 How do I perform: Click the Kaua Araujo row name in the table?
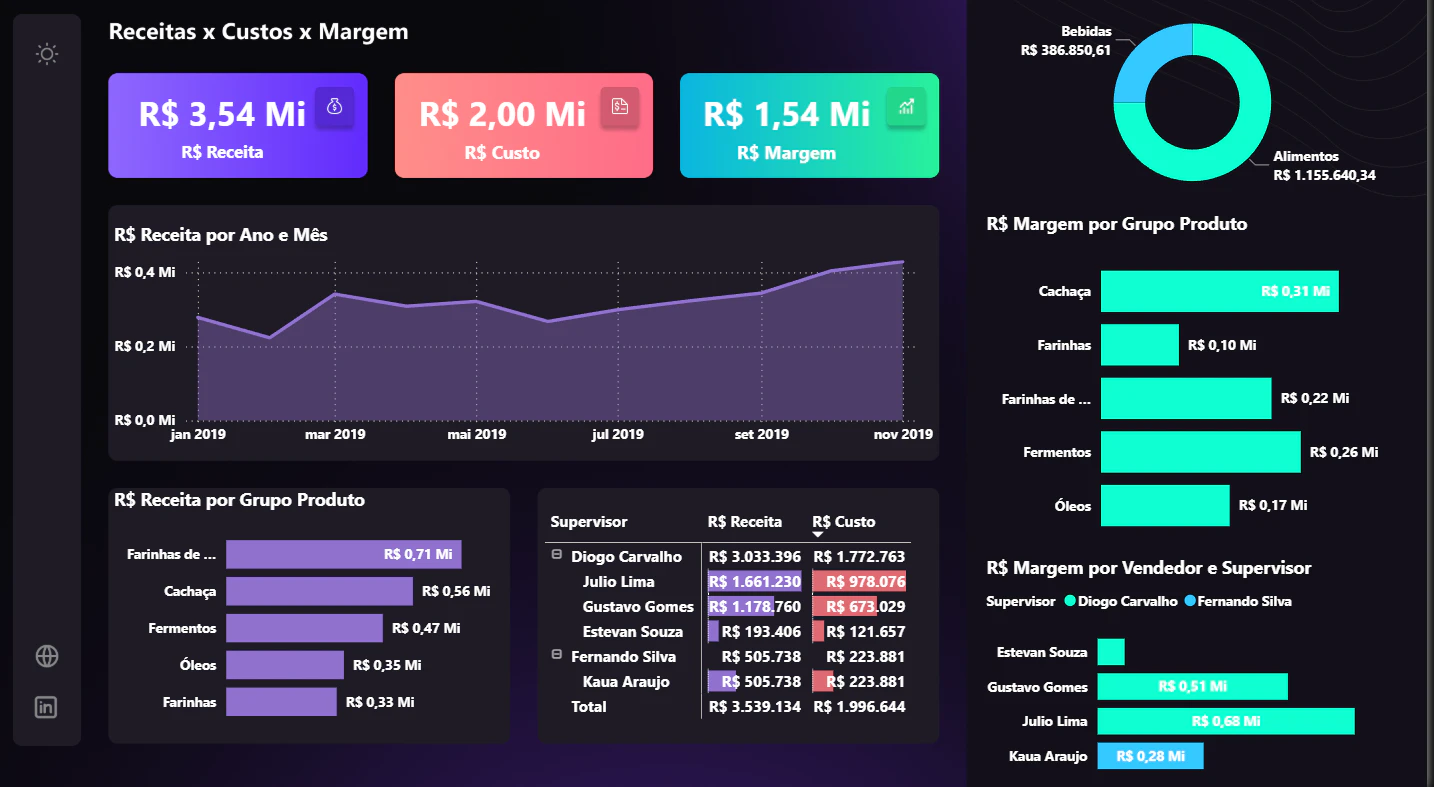pos(626,682)
